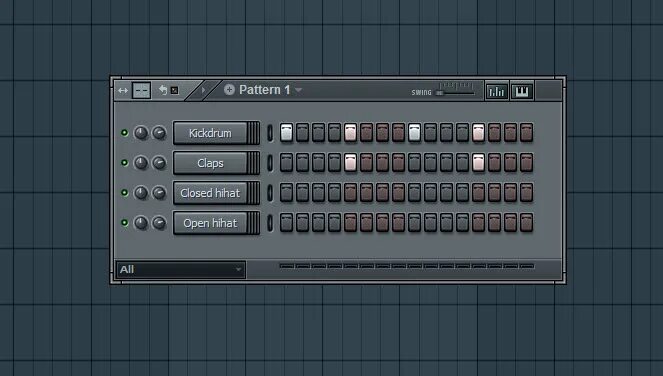Click the Open hihat volume knob

click(x=159, y=223)
